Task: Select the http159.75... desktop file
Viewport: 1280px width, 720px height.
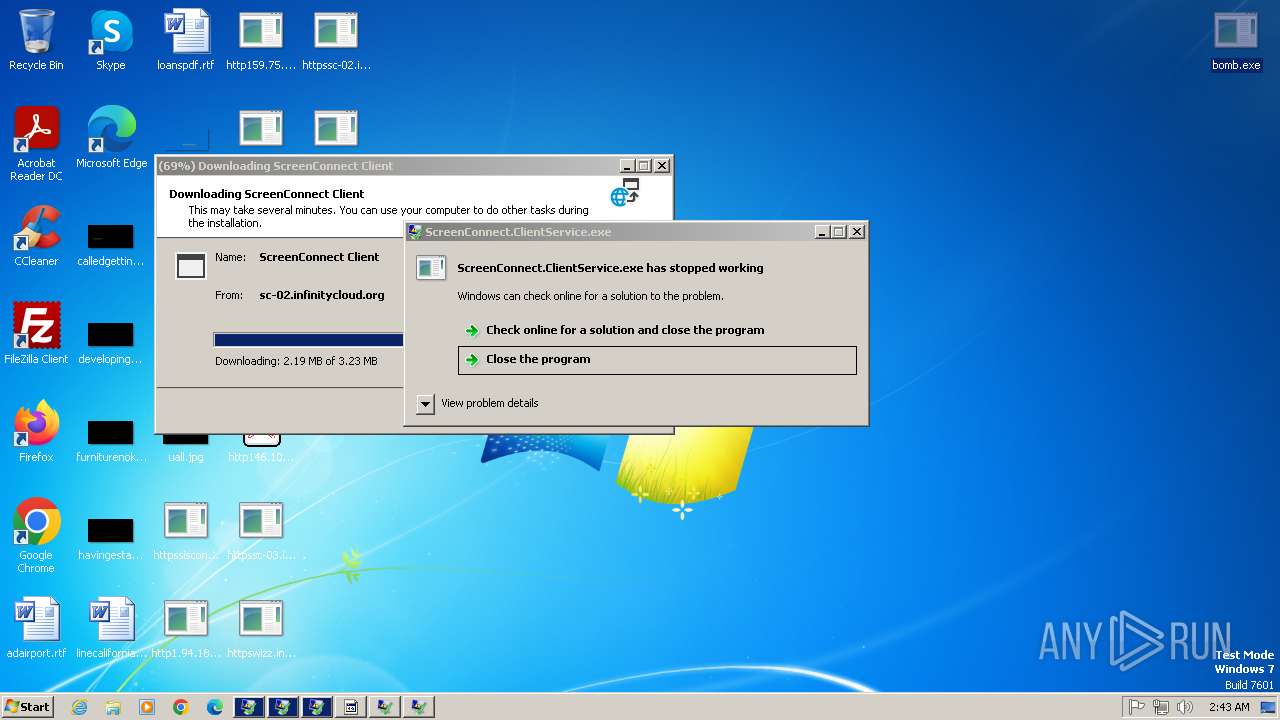Action: point(261,40)
